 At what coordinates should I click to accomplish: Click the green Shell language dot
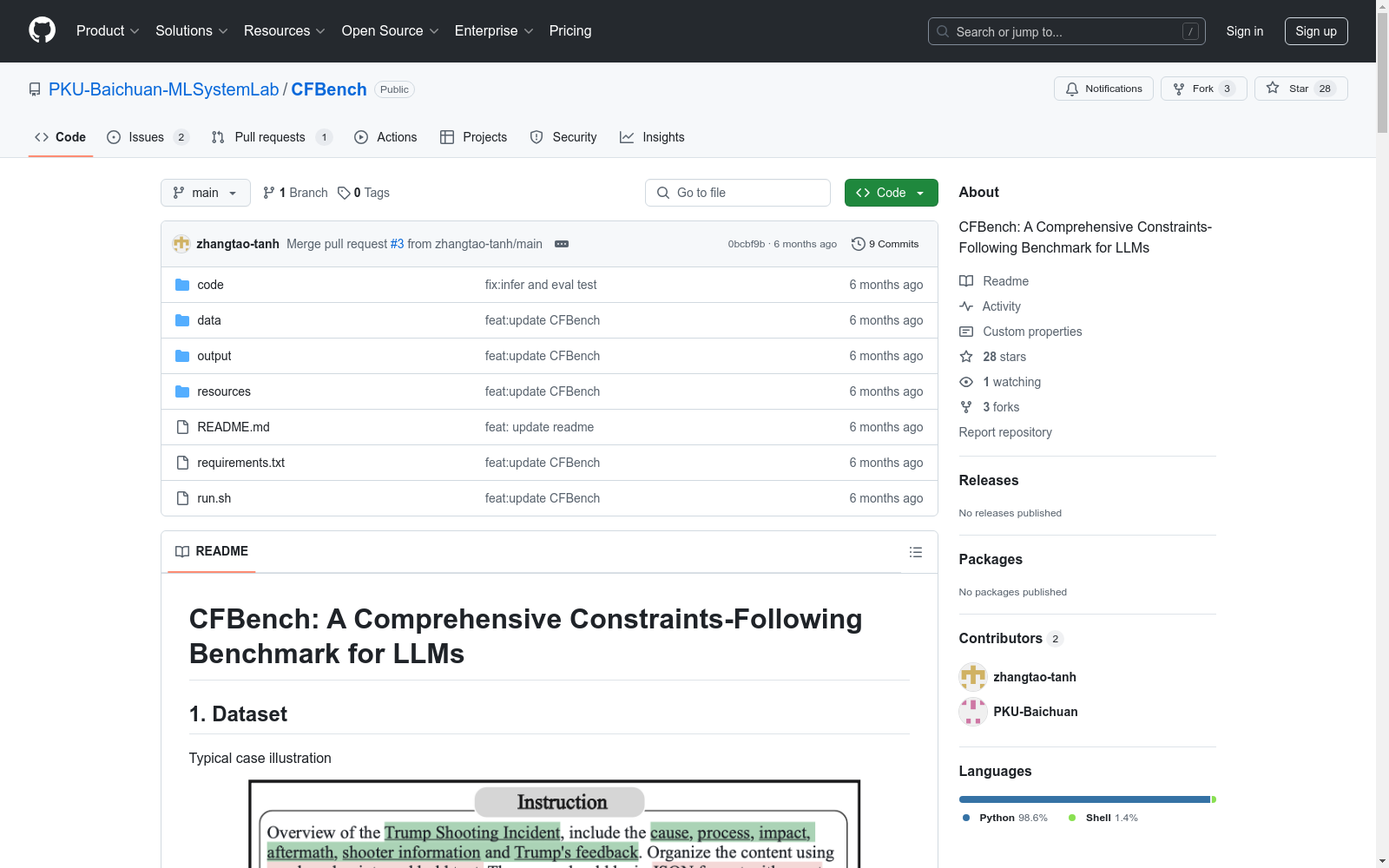pyautogui.click(x=1072, y=818)
